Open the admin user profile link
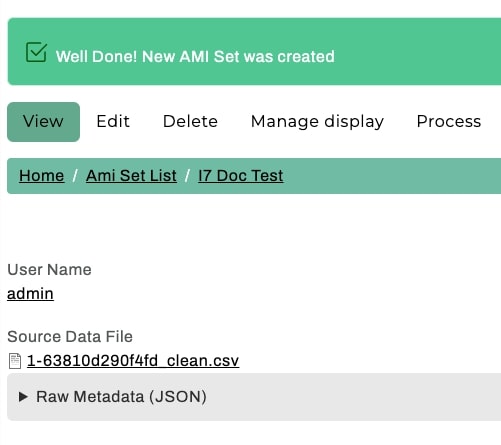Screen dimensions: 501x445 30,294
